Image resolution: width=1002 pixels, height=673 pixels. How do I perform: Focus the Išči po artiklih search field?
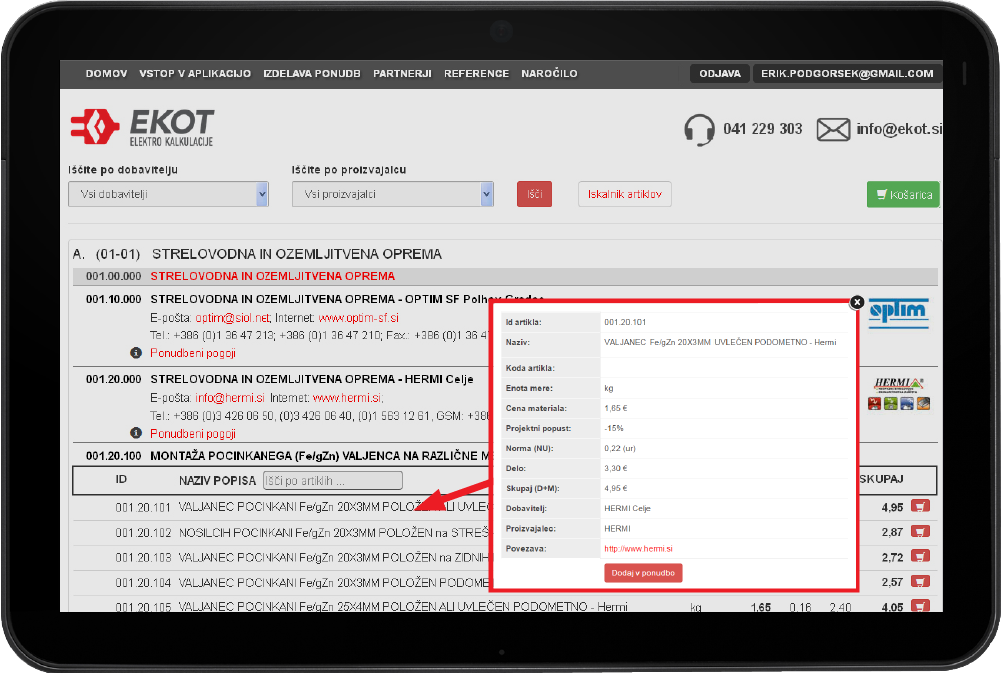pos(332,481)
